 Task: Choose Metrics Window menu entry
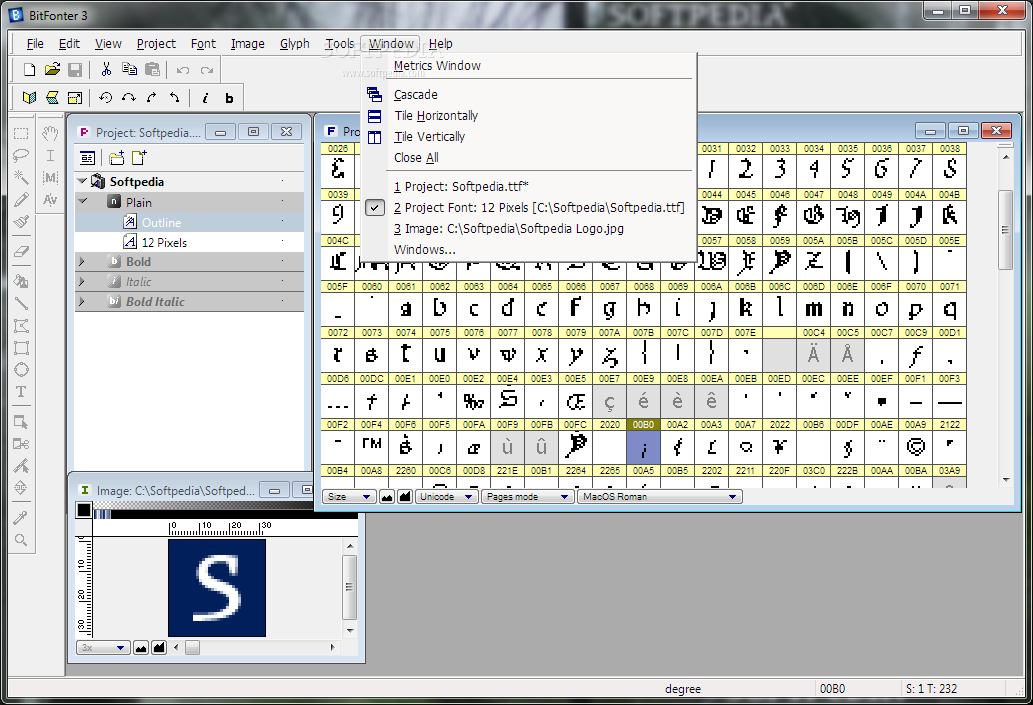[x=437, y=66]
